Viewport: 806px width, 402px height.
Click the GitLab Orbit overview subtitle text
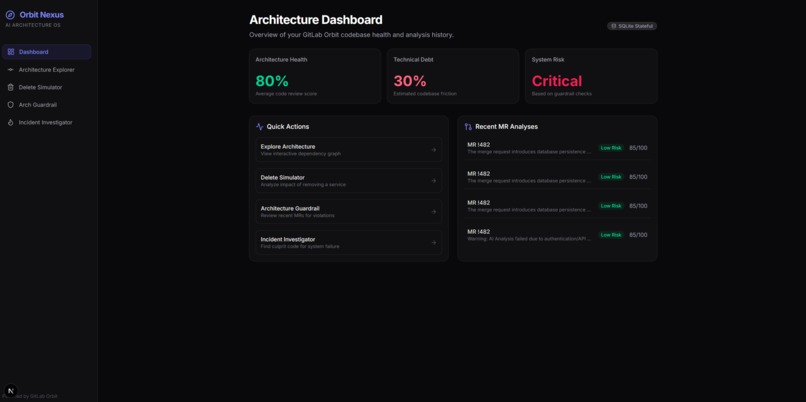(352, 35)
